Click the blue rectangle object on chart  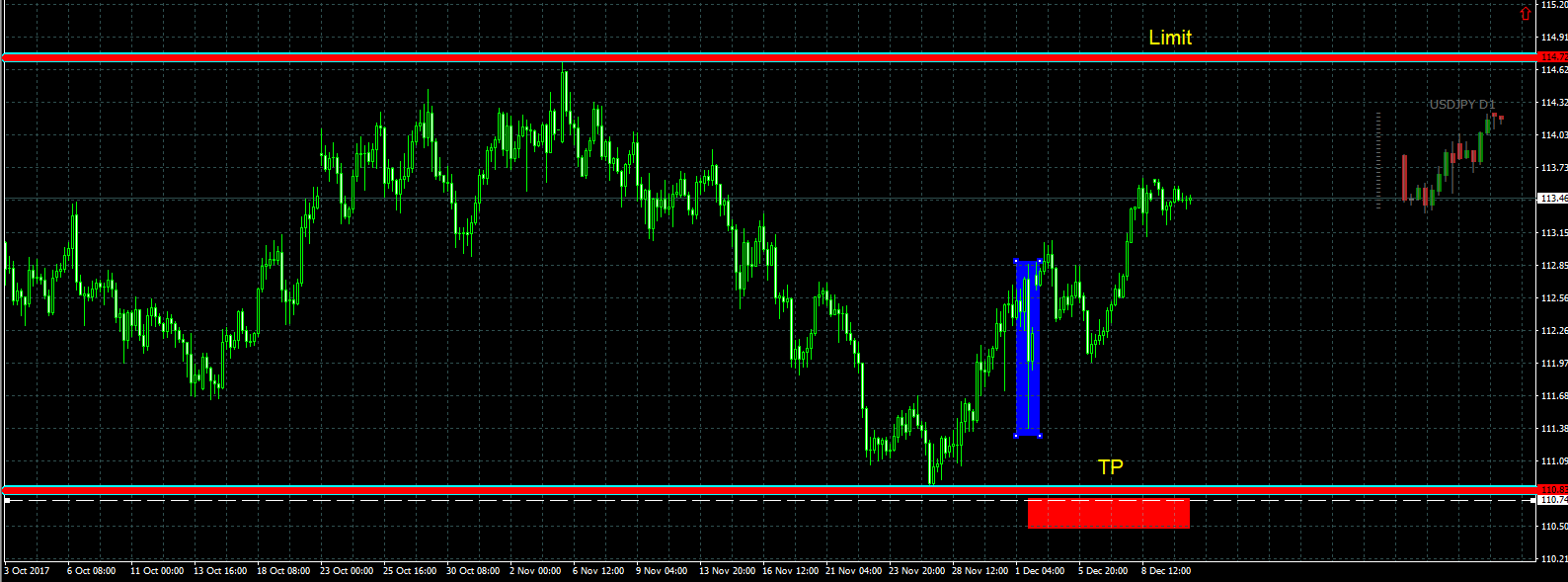pos(1028,348)
